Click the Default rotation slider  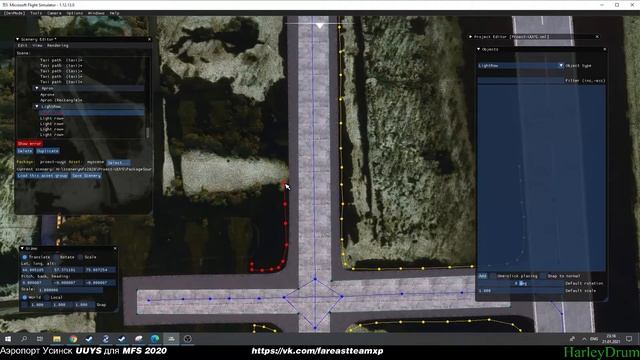coord(520,283)
